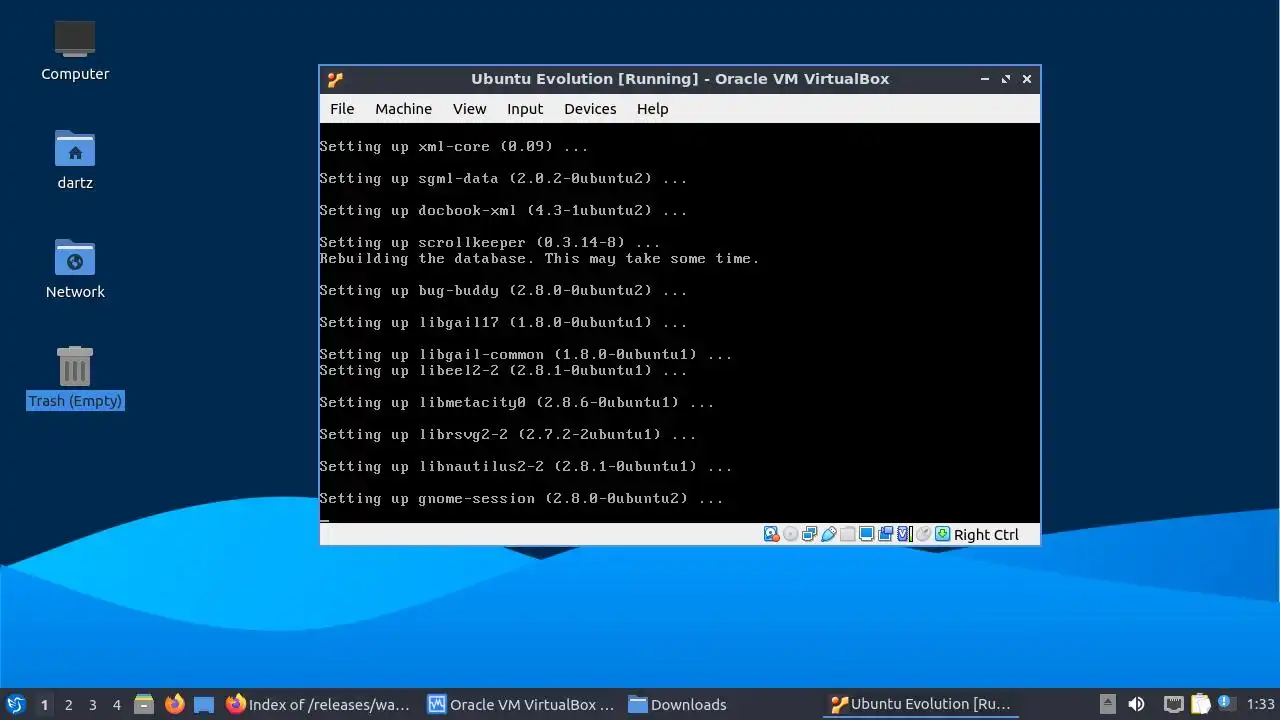Viewport: 1280px width, 720px height.
Task: Click 'Setting up scrollkeeper' terminal line
Action: pyautogui.click(x=490, y=242)
